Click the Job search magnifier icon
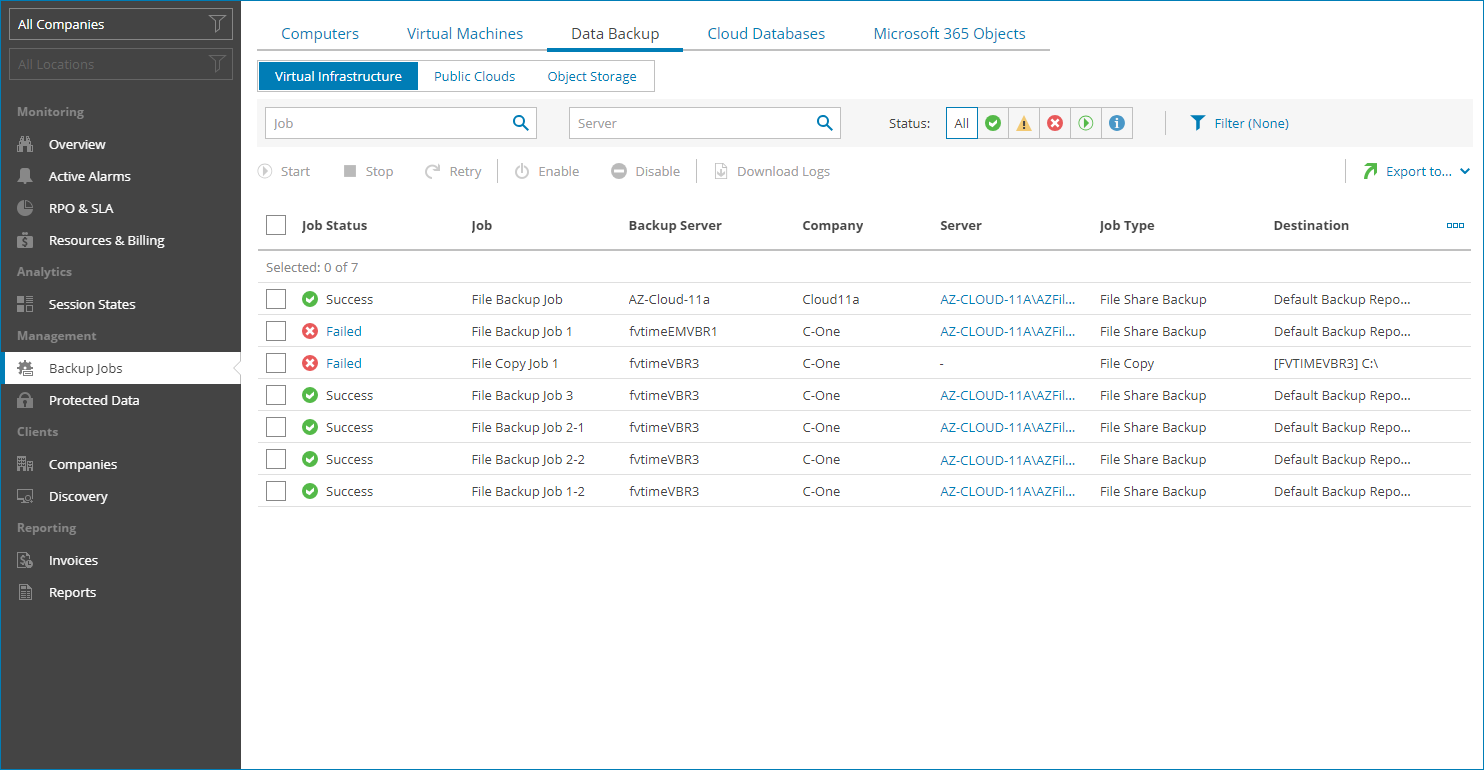 pyautogui.click(x=520, y=122)
